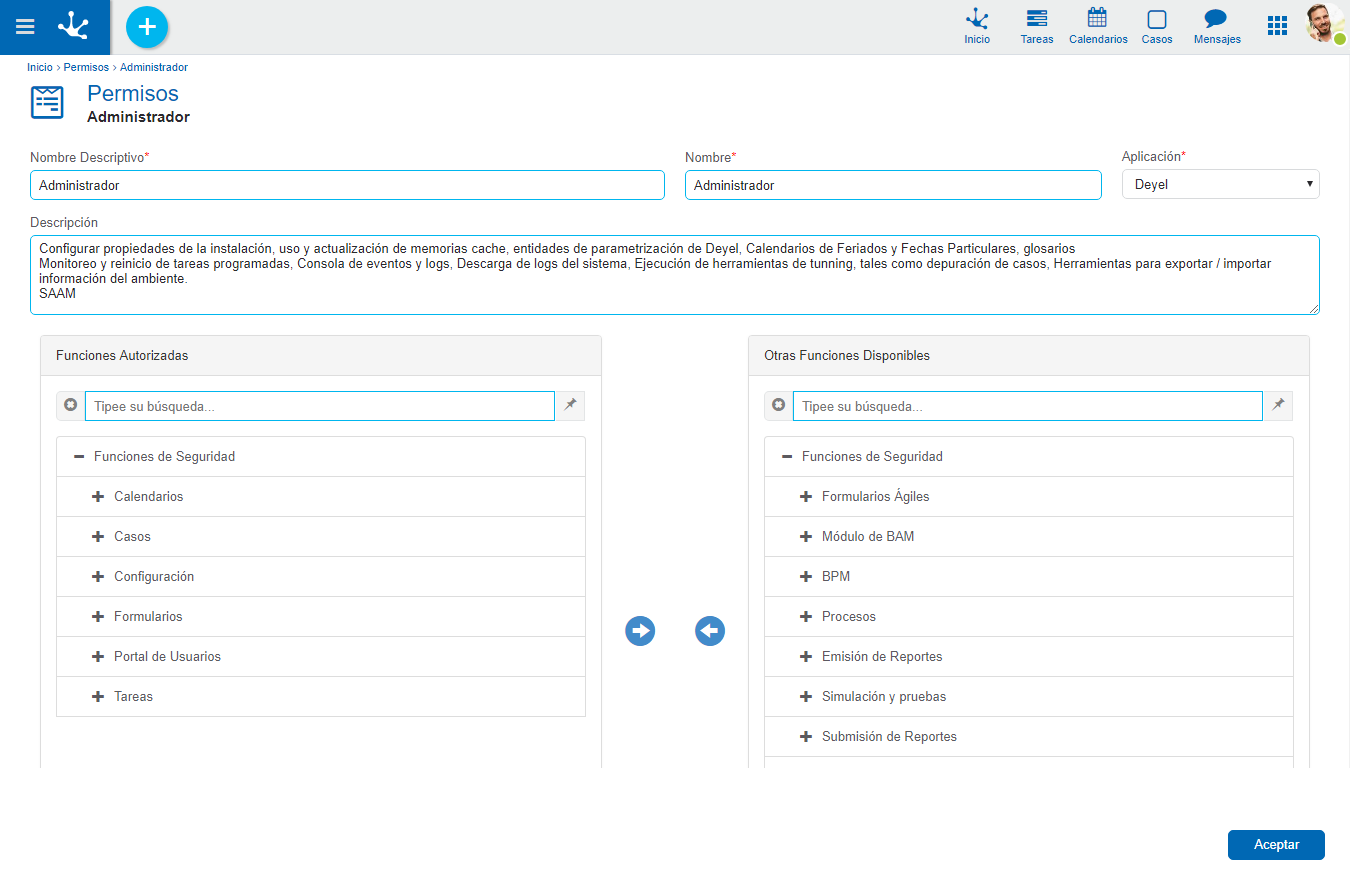Click Permisos breadcrumb link
Image resolution: width=1350 pixels, height=890 pixels.
click(86, 67)
